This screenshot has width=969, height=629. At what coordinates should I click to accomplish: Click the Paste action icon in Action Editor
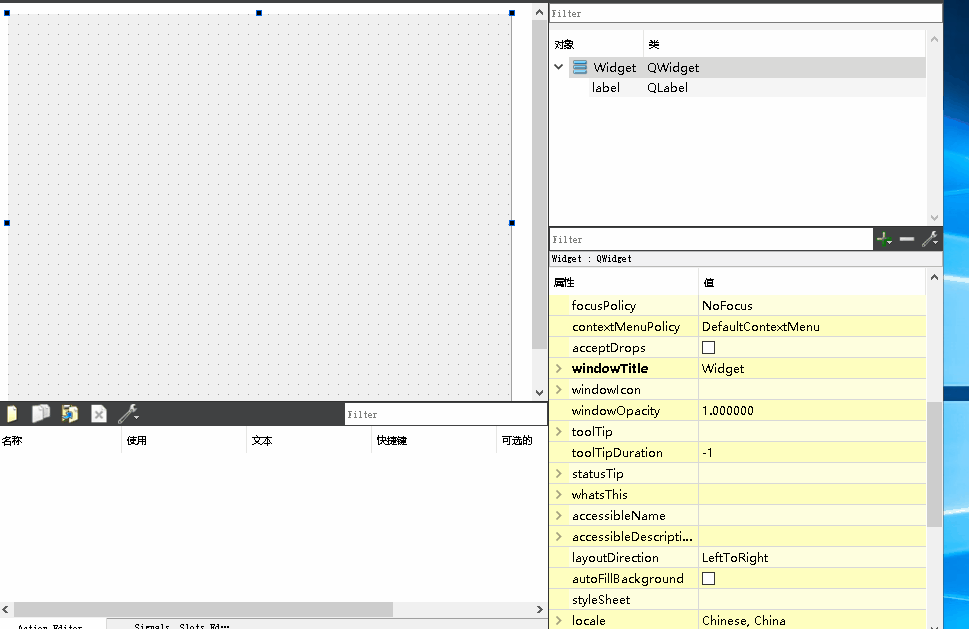tap(70, 413)
